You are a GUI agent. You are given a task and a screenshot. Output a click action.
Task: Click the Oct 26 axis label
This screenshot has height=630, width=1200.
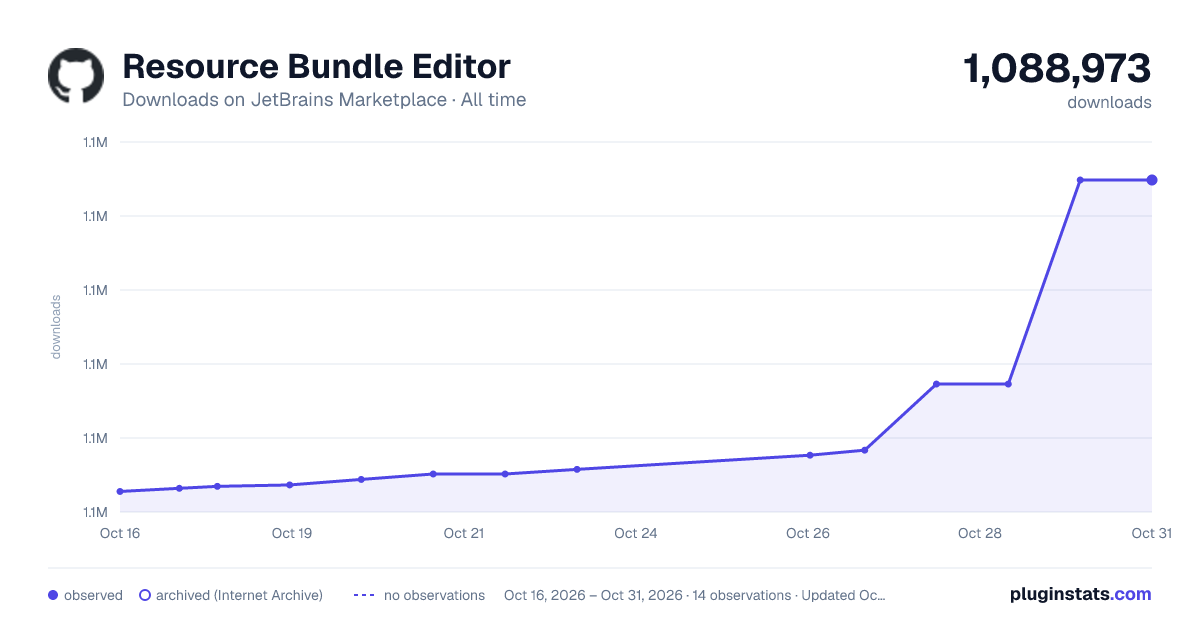click(808, 533)
